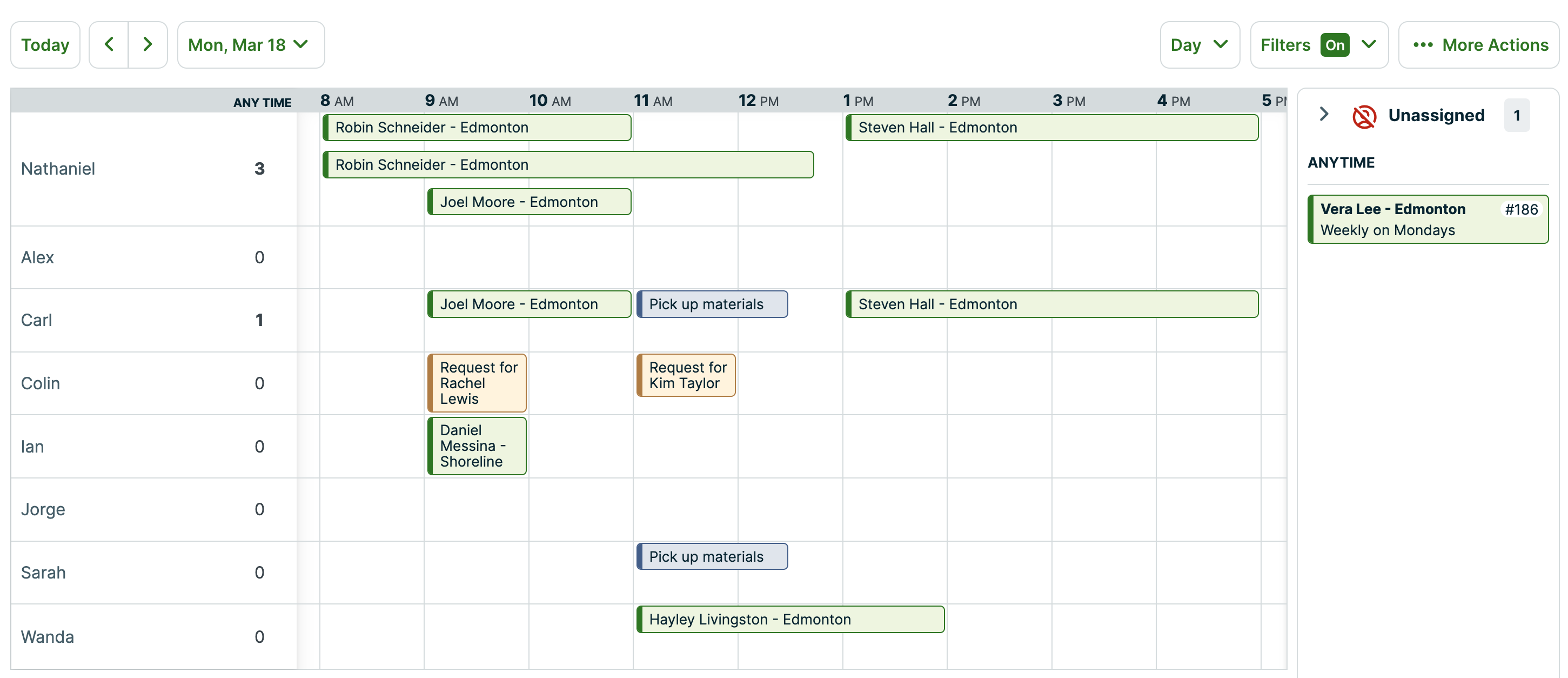Open the Mon, Mar 18 date picker
Viewport: 1568px width, 678px height.
(x=250, y=44)
